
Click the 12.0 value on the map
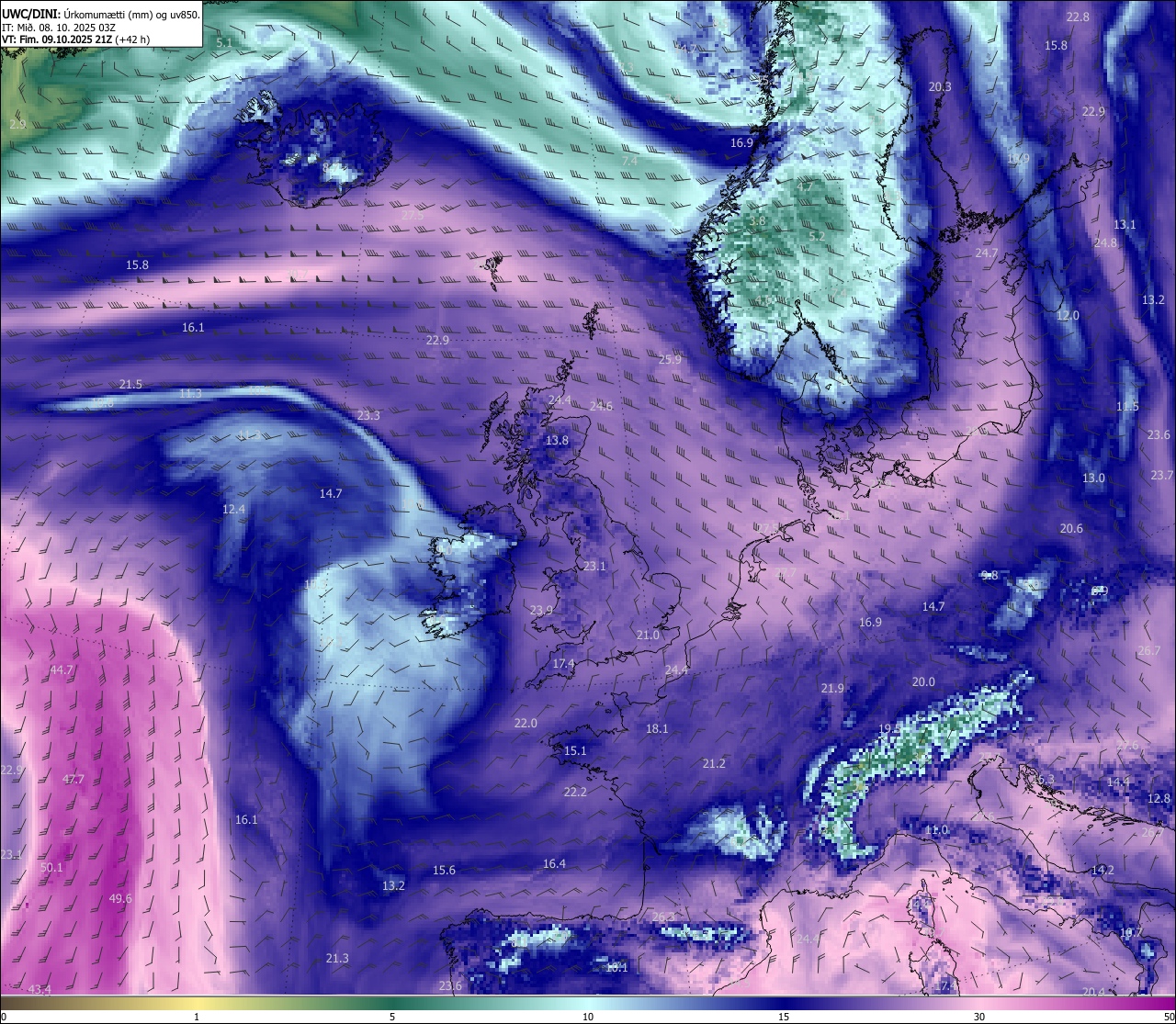click(1068, 316)
